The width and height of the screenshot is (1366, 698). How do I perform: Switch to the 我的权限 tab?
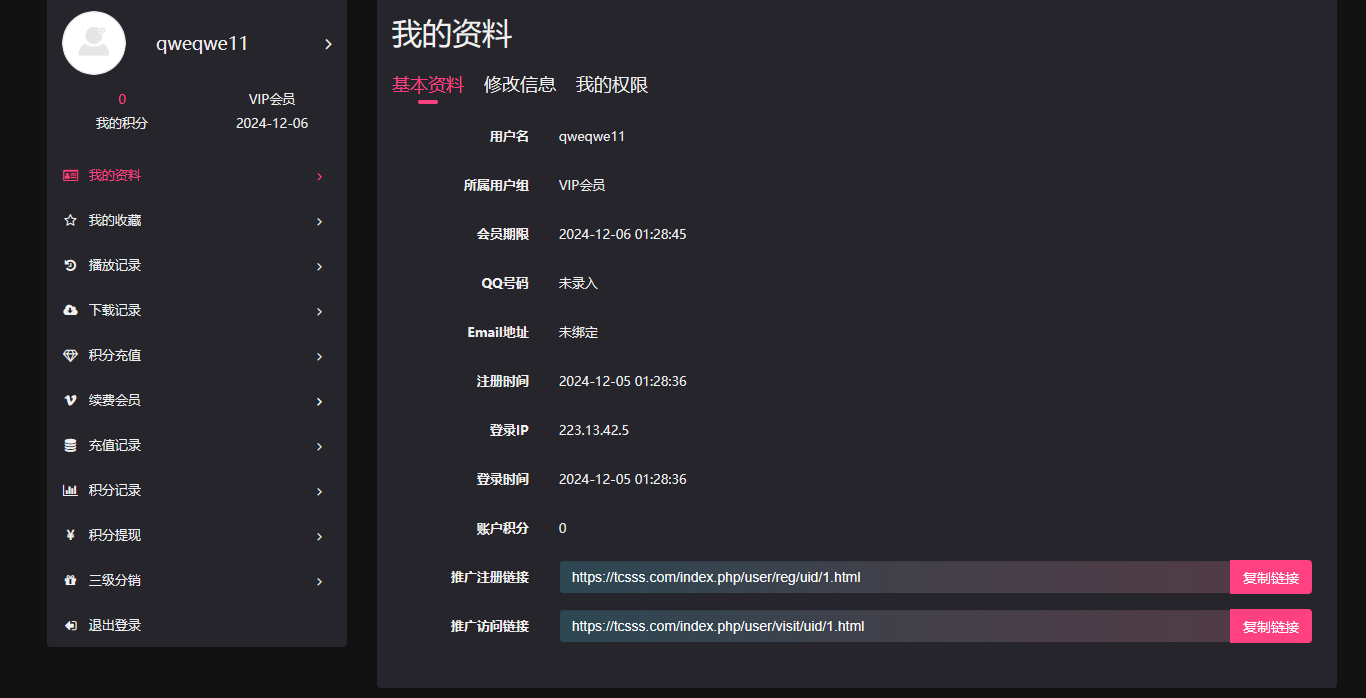pyautogui.click(x=612, y=85)
